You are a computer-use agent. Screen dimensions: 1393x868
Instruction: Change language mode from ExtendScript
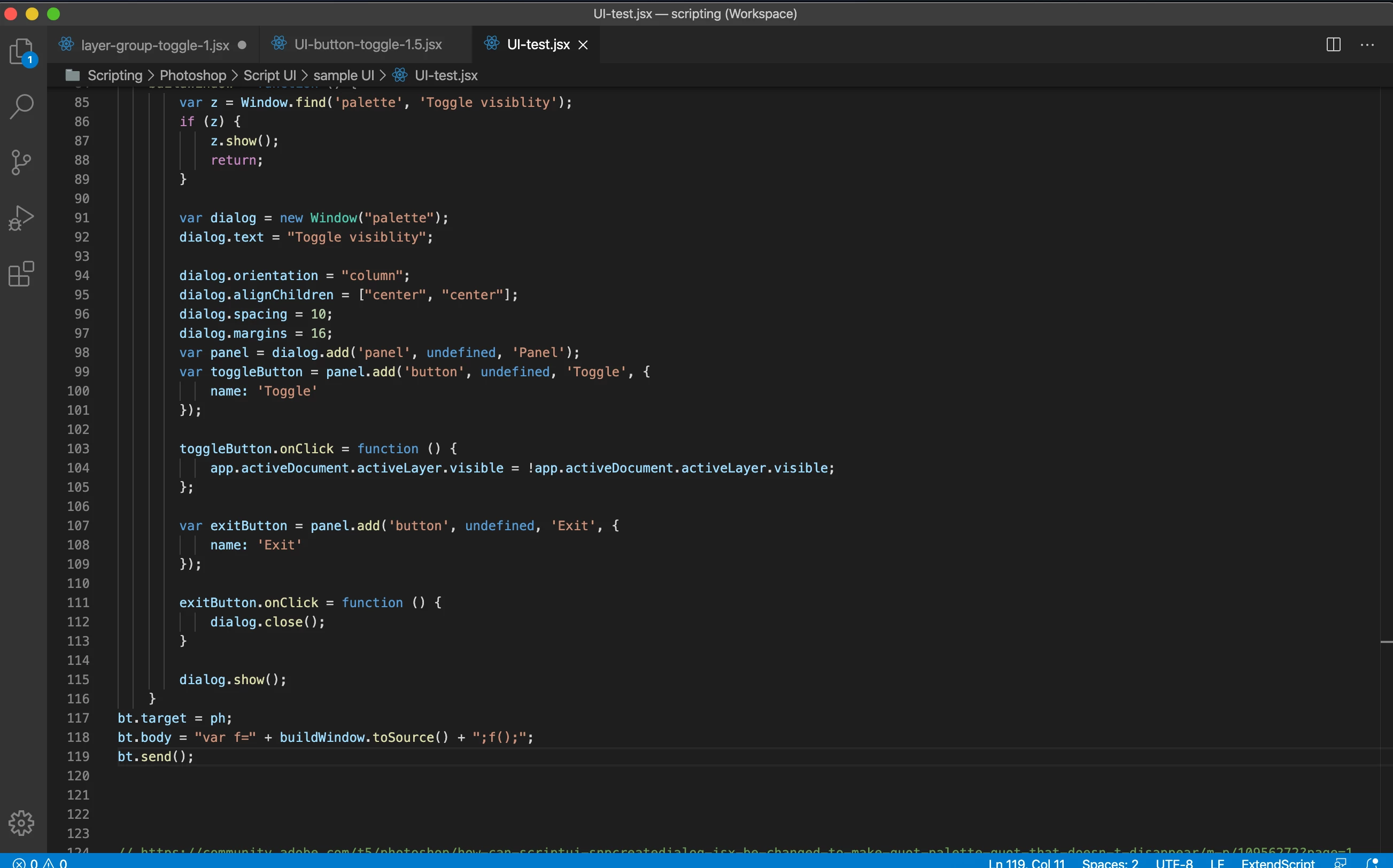tap(1278, 863)
